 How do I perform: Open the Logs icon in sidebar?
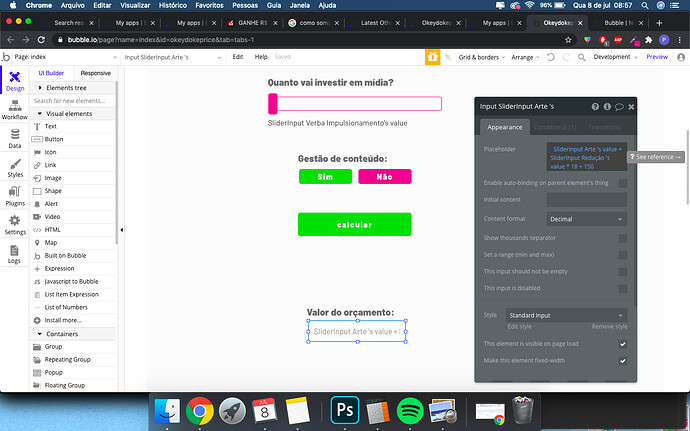(14, 250)
